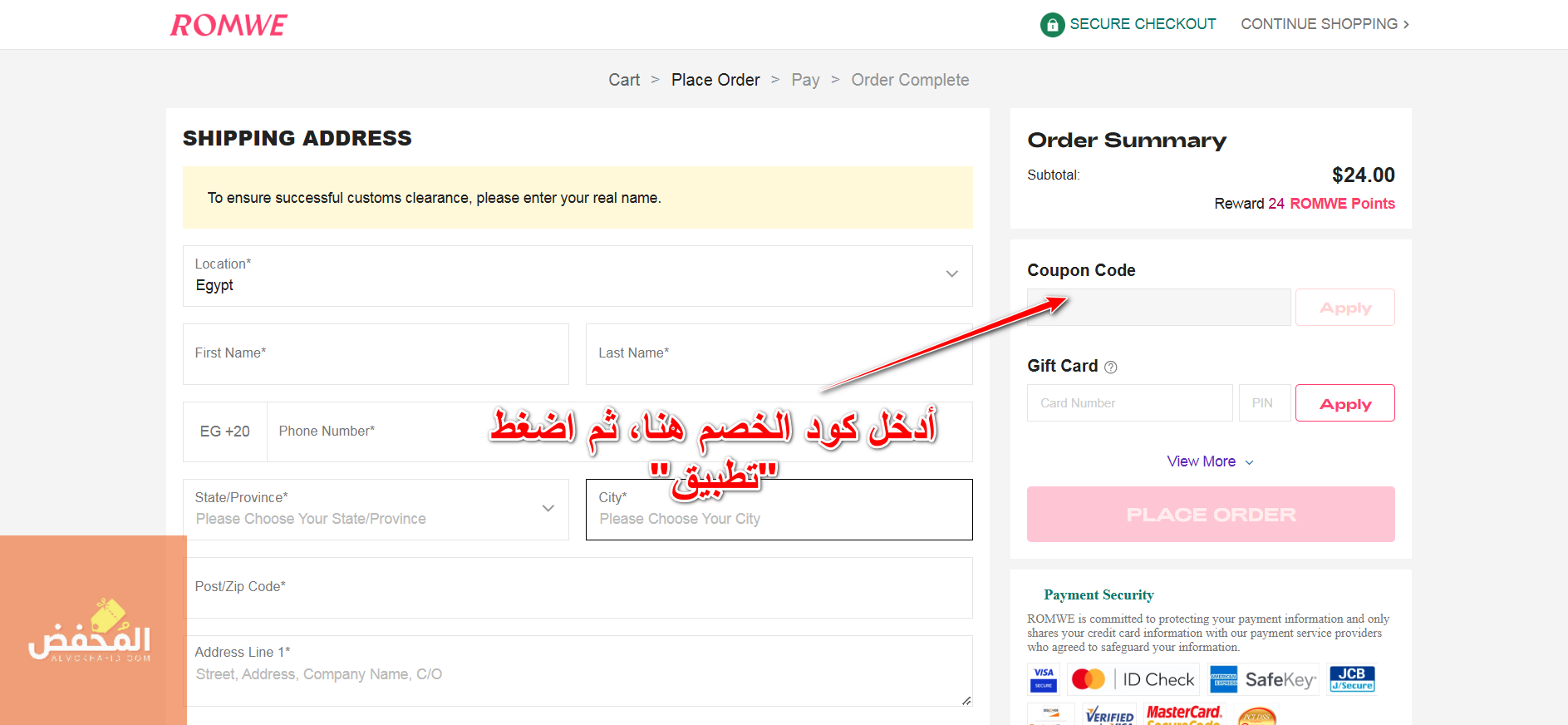Open the State/Province dropdown
This screenshot has width=1568, height=725.
pos(376,510)
